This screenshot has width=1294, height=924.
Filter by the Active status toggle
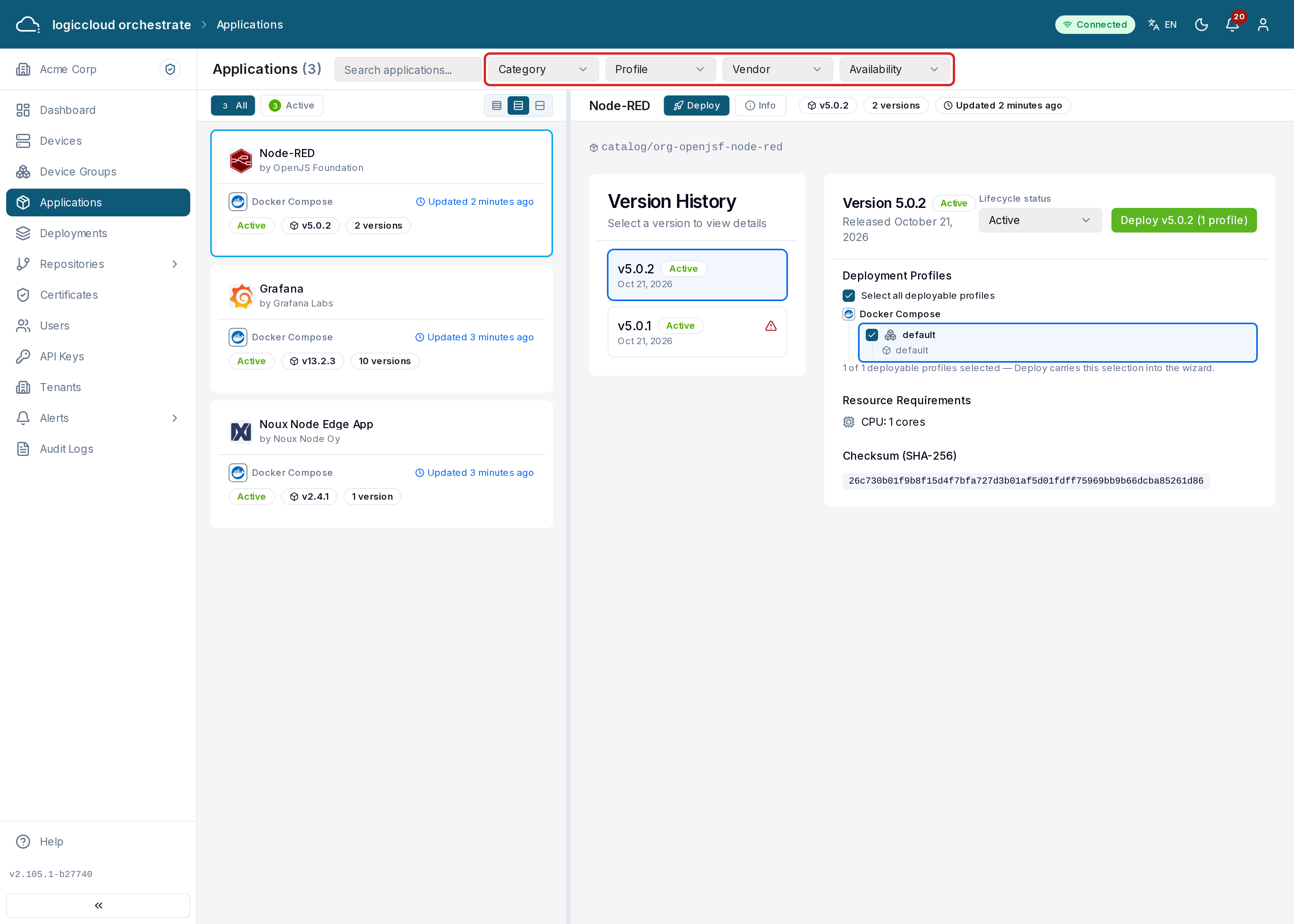pos(292,106)
